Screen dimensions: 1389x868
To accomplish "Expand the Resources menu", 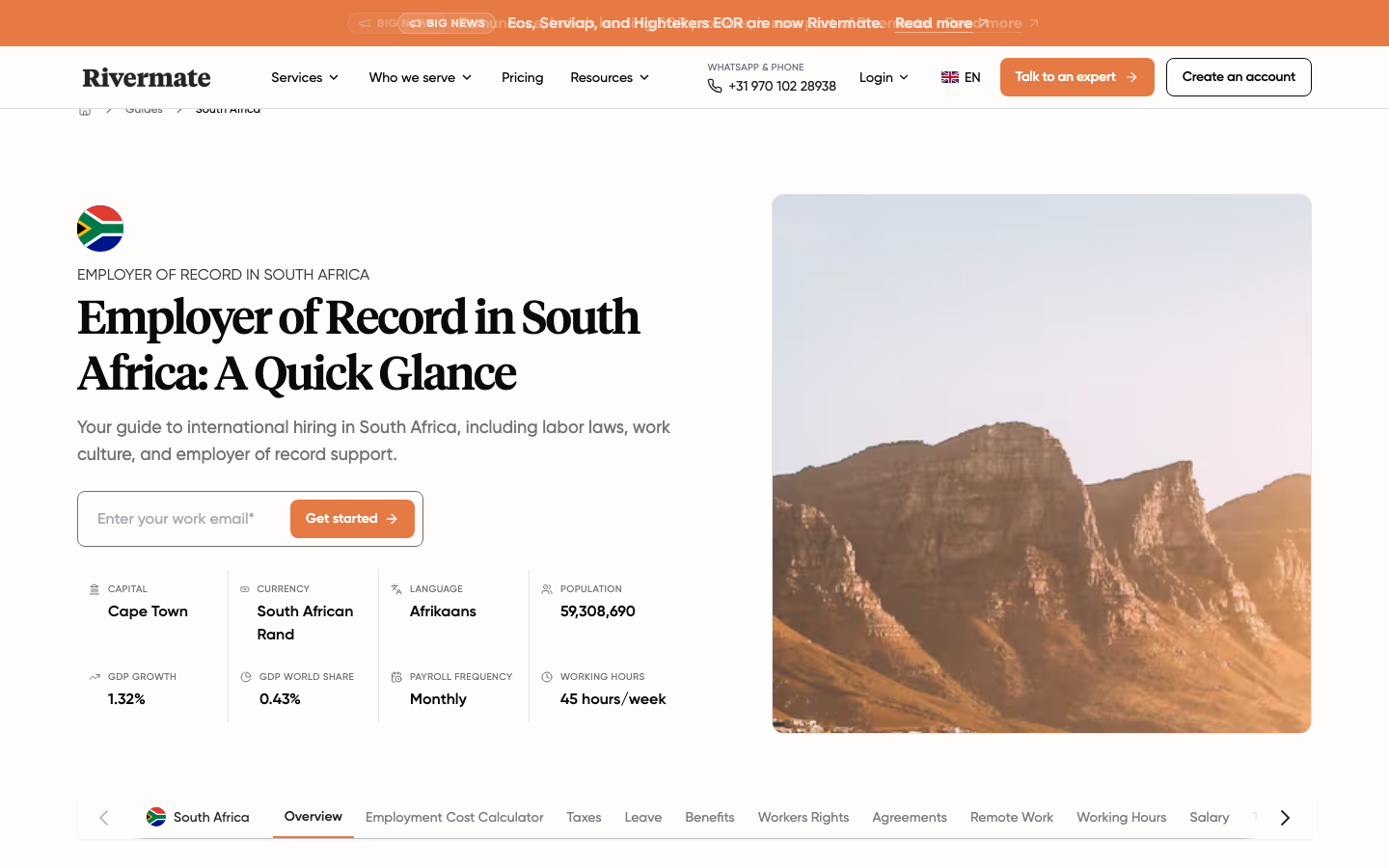I will (x=610, y=77).
